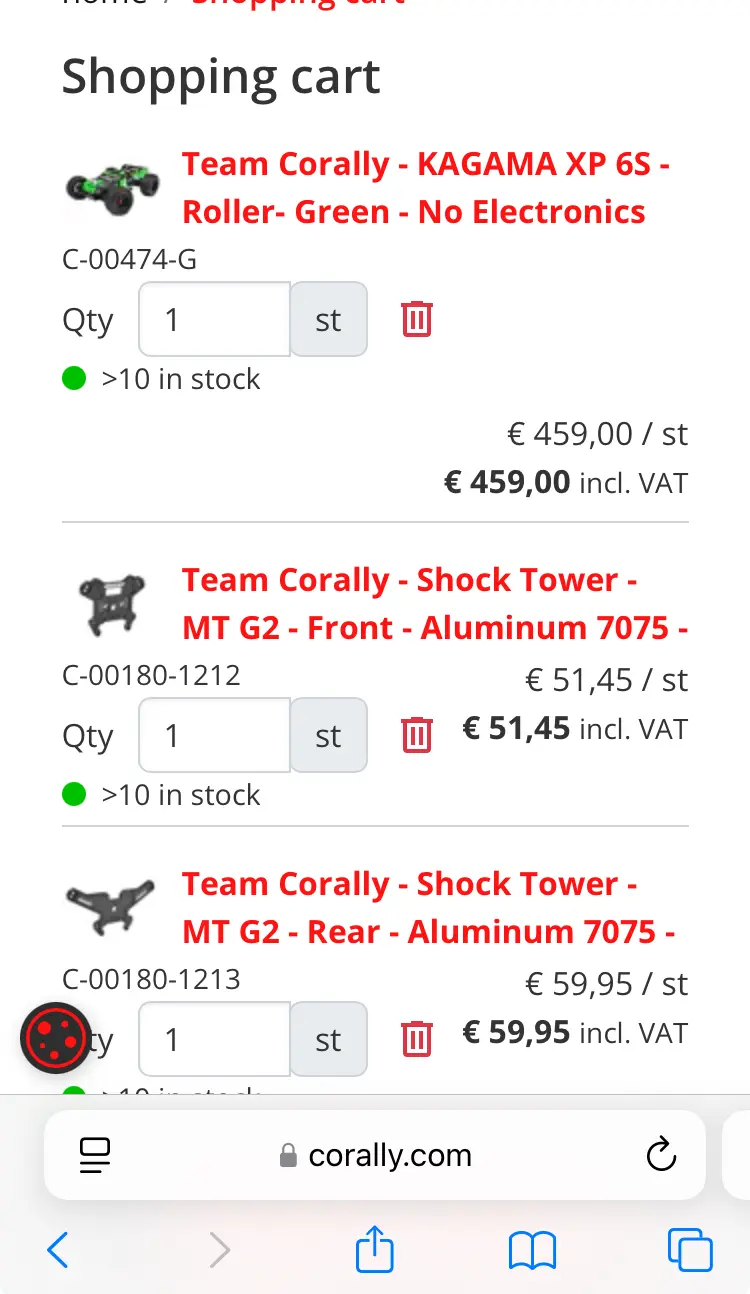View the green KAGAMA truck thumbnail

pyautogui.click(x=111, y=188)
